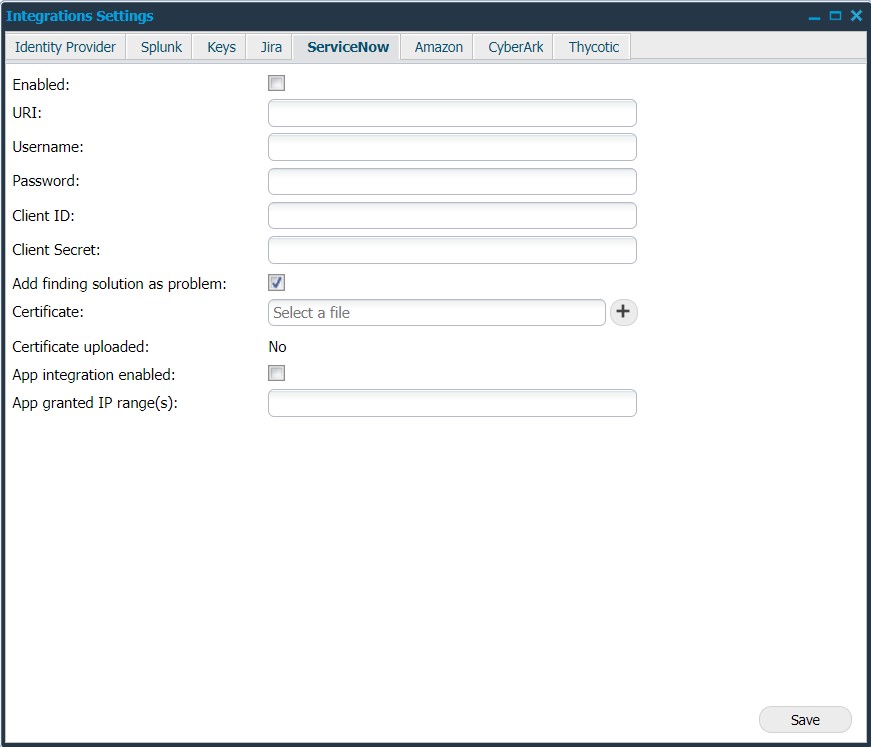
Task: Enable the ServiceNow integration checkbox
Action: (276, 83)
